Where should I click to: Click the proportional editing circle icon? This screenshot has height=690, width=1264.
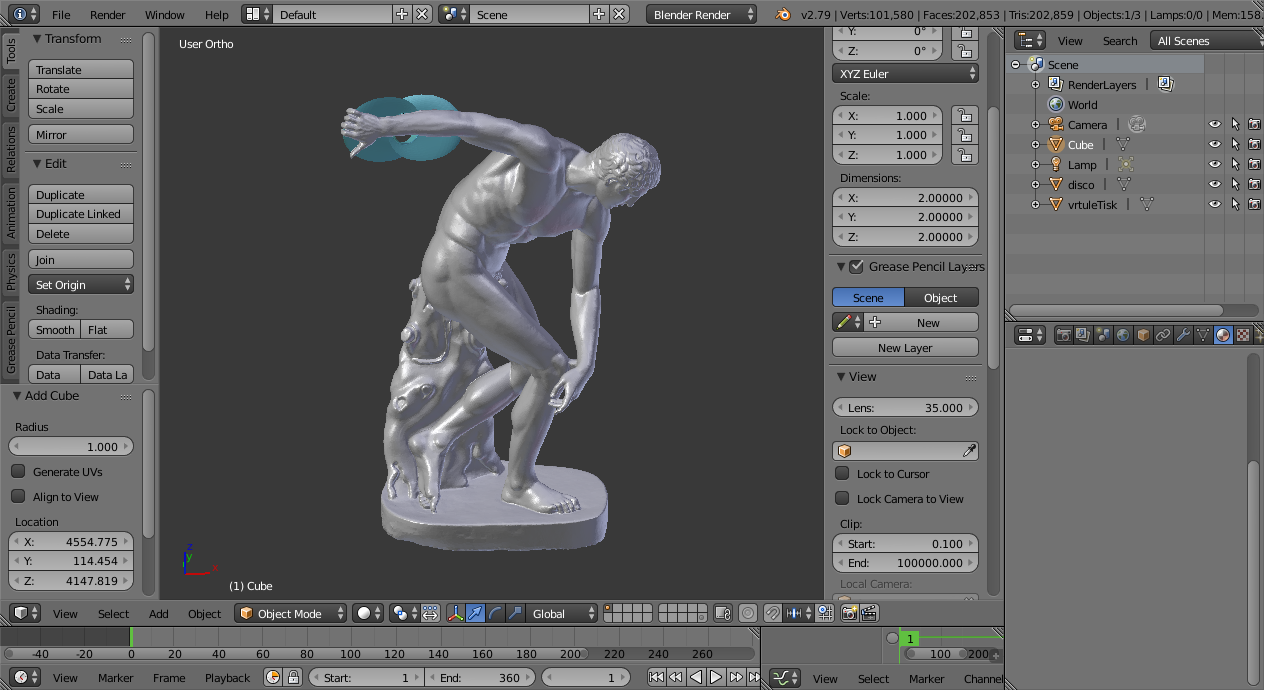(748, 613)
